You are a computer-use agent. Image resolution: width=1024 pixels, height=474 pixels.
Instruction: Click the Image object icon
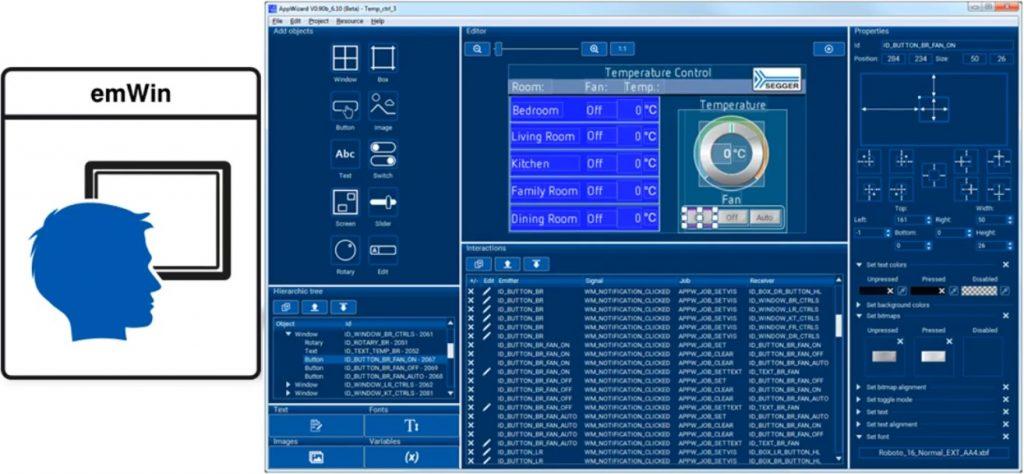tap(383, 106)
